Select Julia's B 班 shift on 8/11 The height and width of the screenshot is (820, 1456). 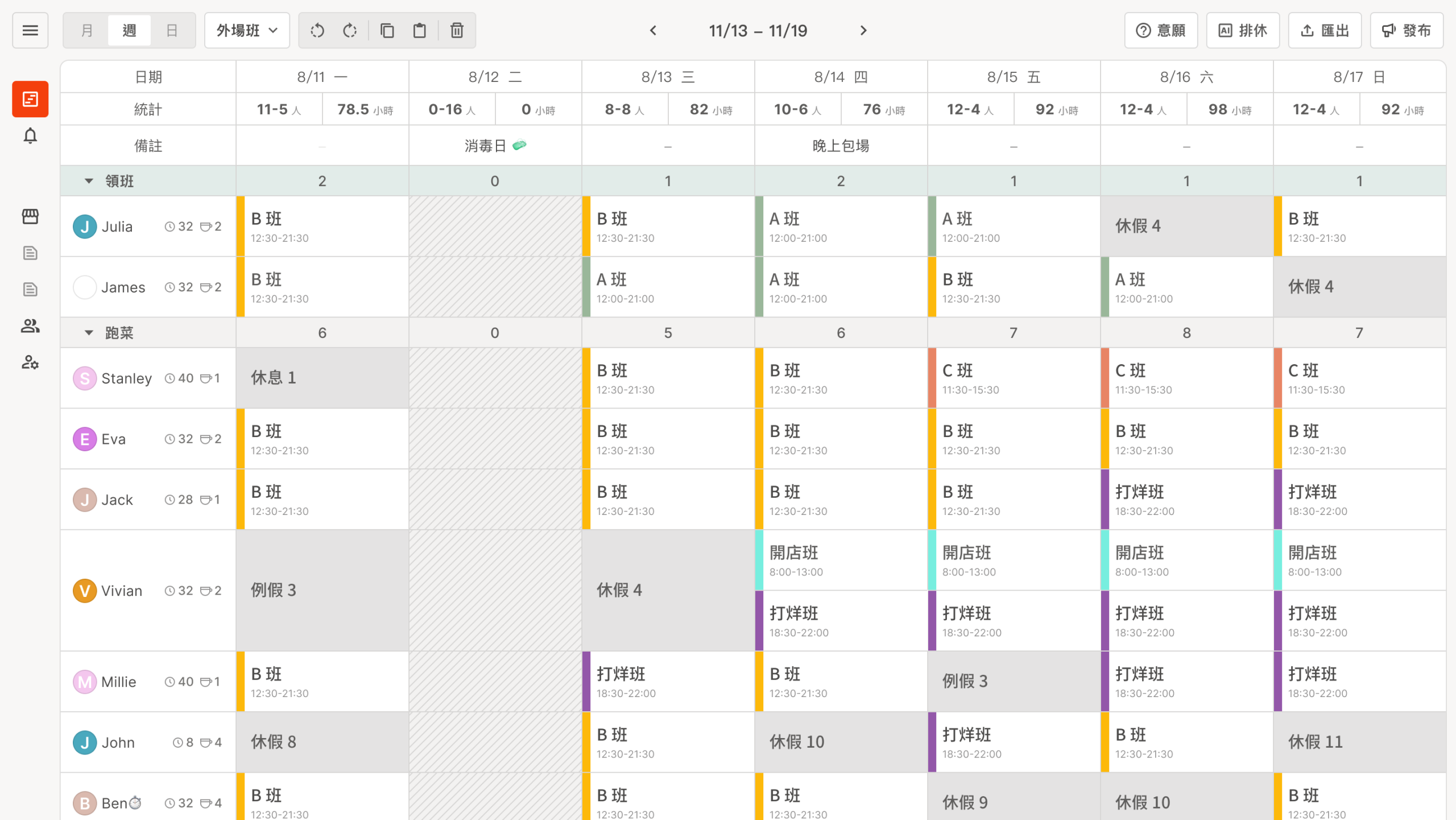(x=322, y=226)
